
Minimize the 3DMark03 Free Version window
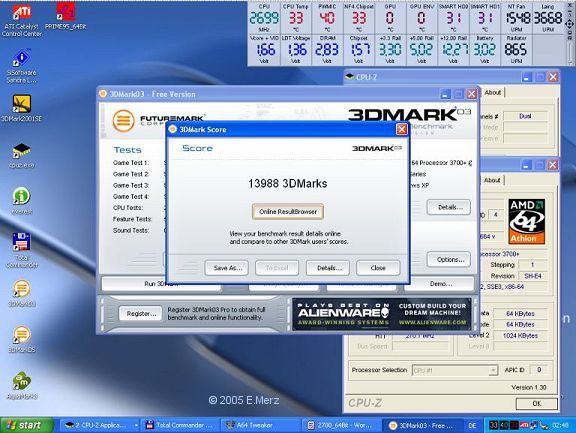click(x=445, y=94)
